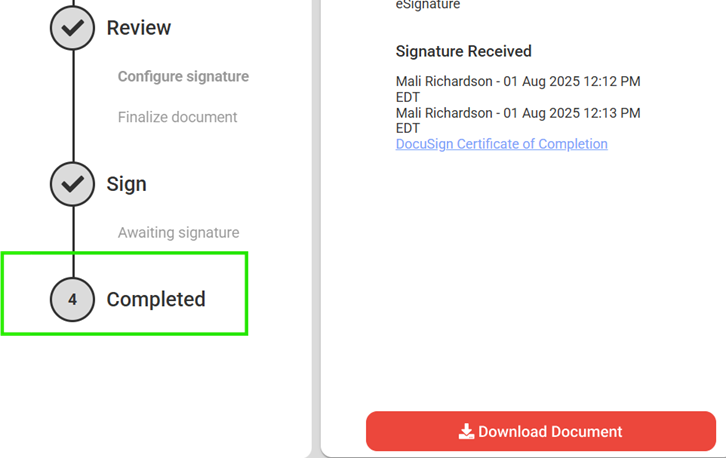Open the Review step label
Screen dimensions: 726x458
point(139,28)
